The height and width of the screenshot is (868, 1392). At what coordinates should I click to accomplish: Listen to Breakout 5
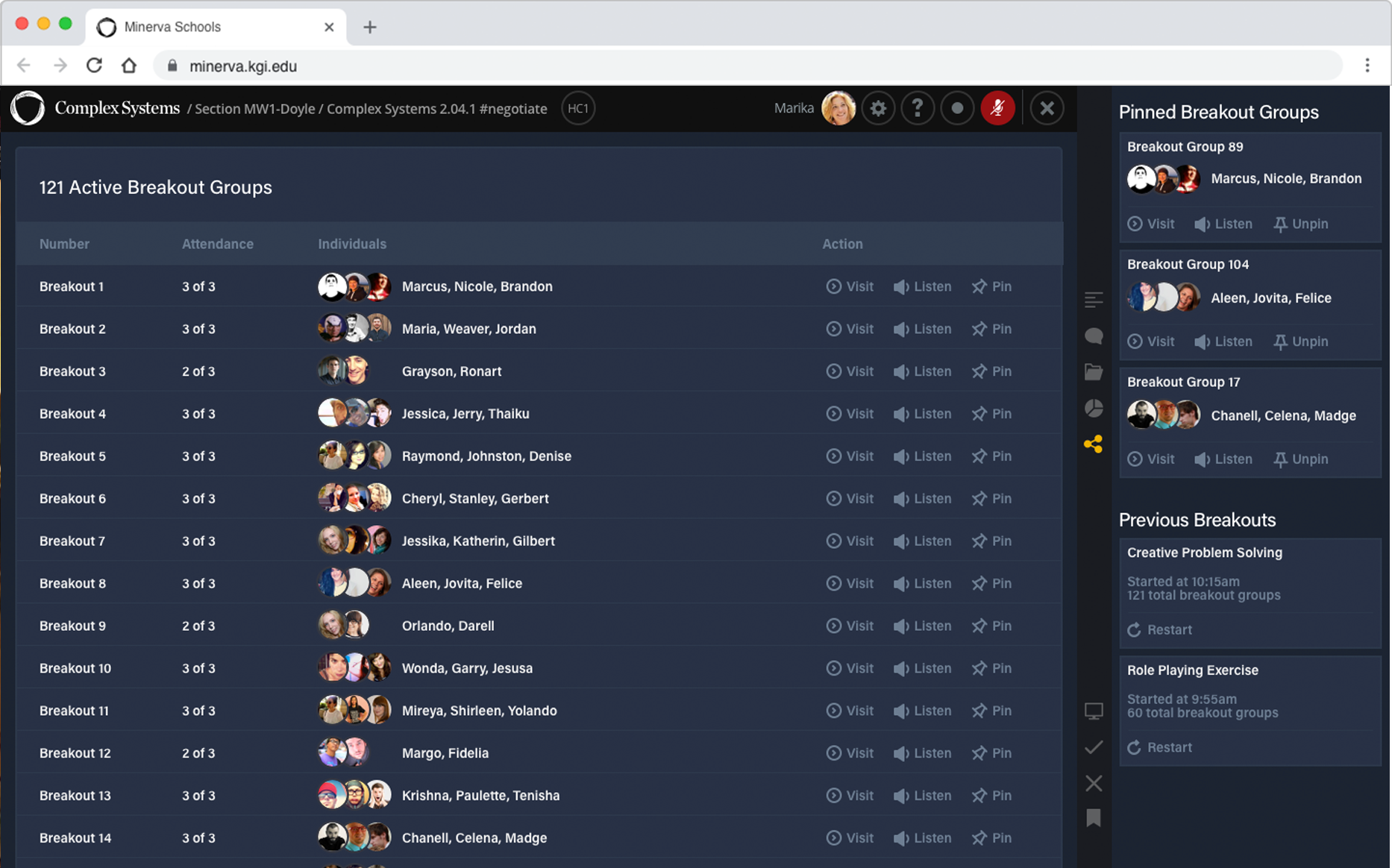(x=922, y=456)
